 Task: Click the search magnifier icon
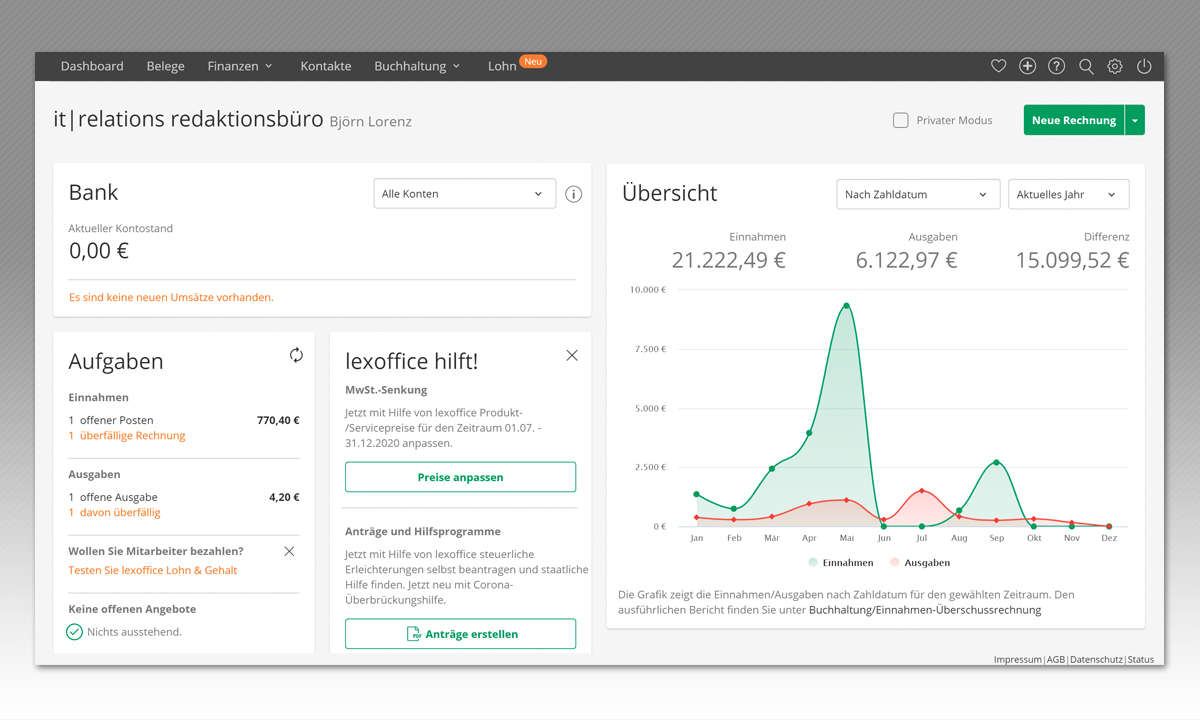click(x=1086, y=66)
